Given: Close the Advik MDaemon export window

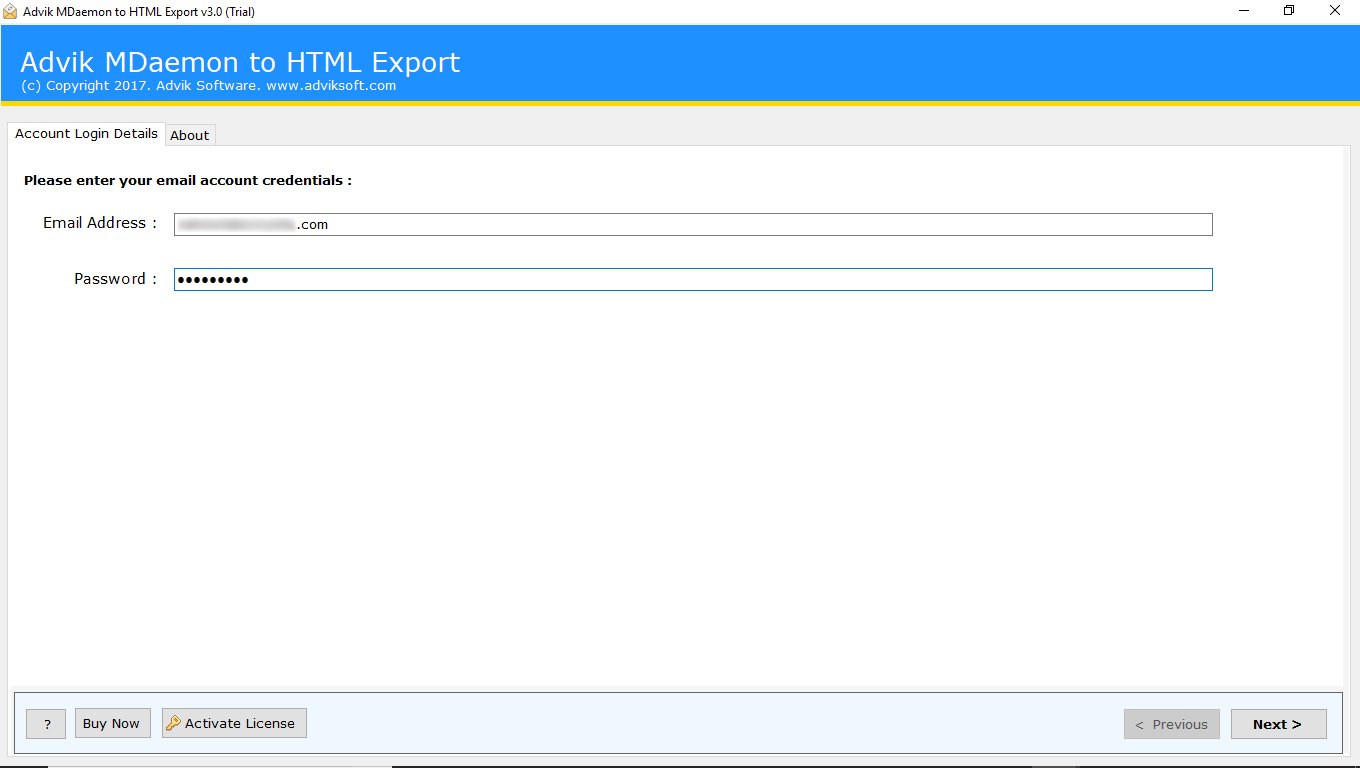Looking at the screenshot, I should [x=1335, y=11].
